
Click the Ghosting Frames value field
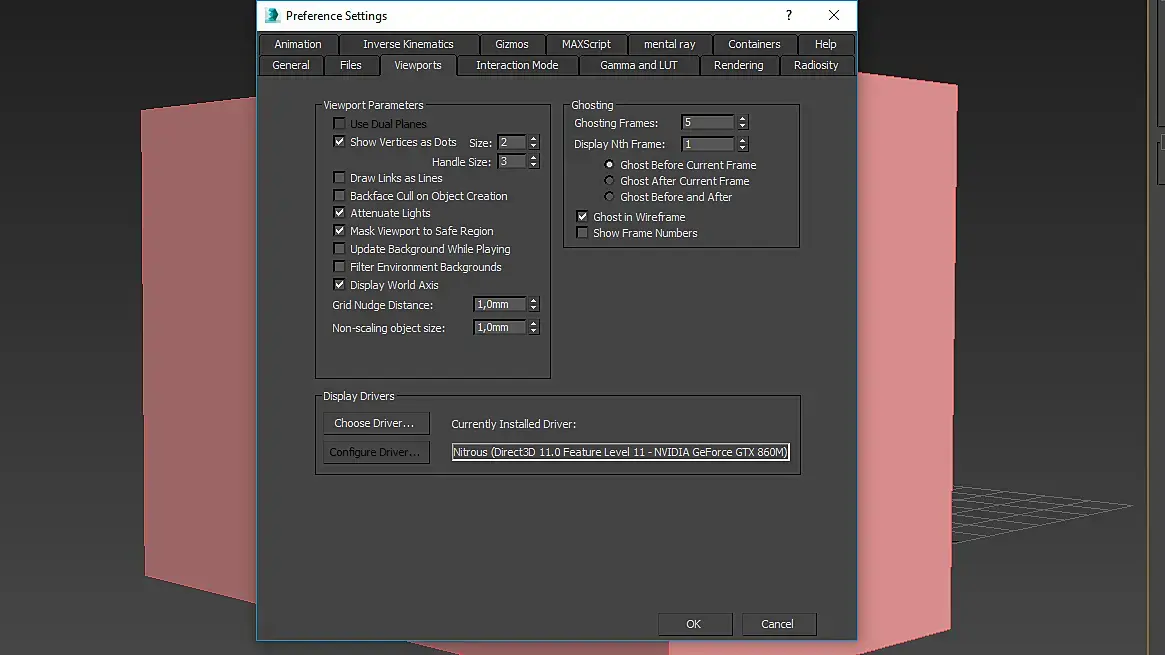[708, 123]
